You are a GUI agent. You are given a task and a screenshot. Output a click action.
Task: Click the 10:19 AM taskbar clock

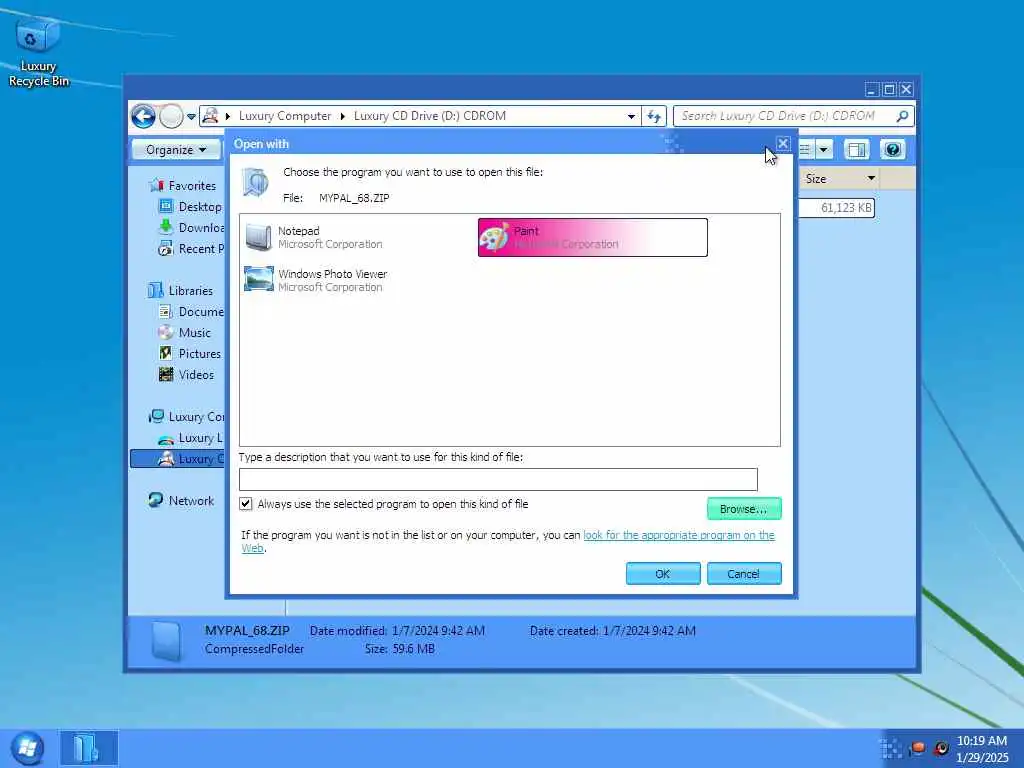pos(982,741)
